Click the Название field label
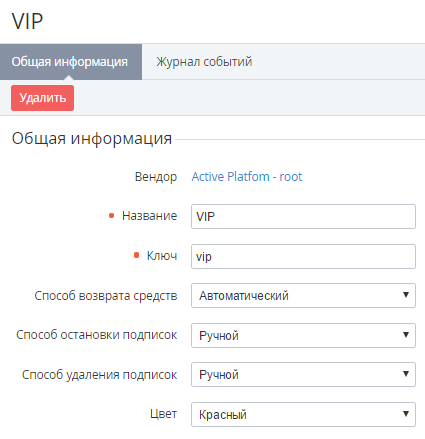This screenshot has height=439, width=425. [x=149, y=216]
